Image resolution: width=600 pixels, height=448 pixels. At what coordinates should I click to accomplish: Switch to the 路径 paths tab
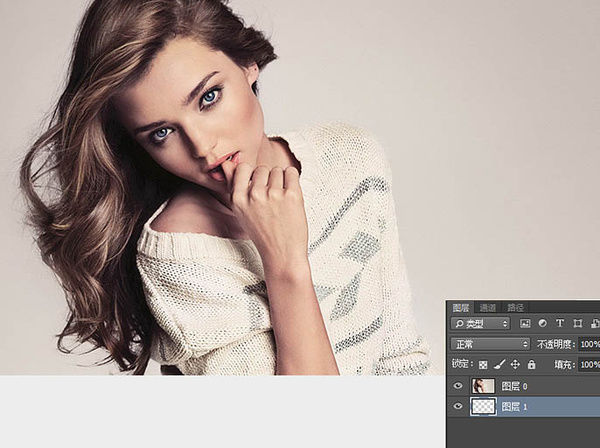pyautogui.click(x=515, y=308)
